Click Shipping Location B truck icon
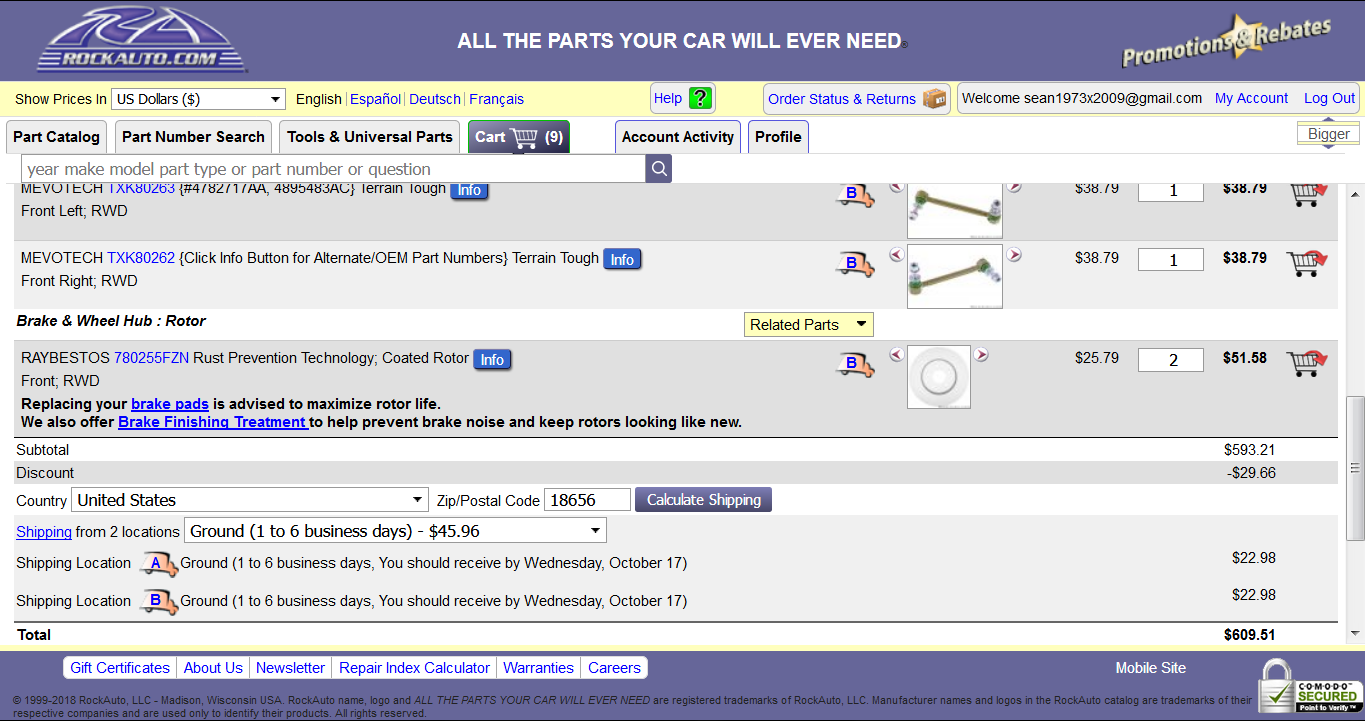This screenshot has width=1365, height=721. click(x=157, y=602)
